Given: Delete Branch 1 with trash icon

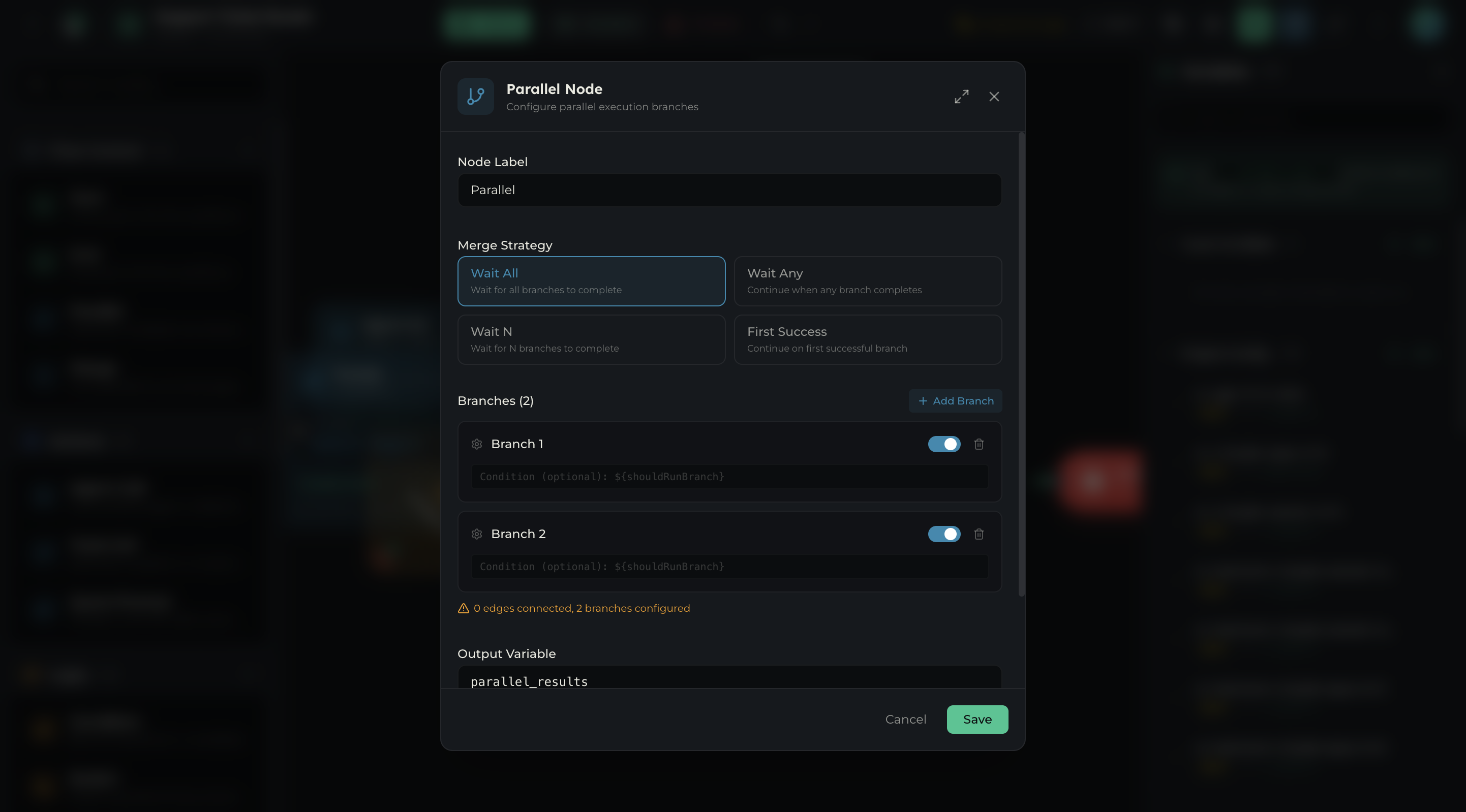Looking at the screenshot, I should coord(979,444).
